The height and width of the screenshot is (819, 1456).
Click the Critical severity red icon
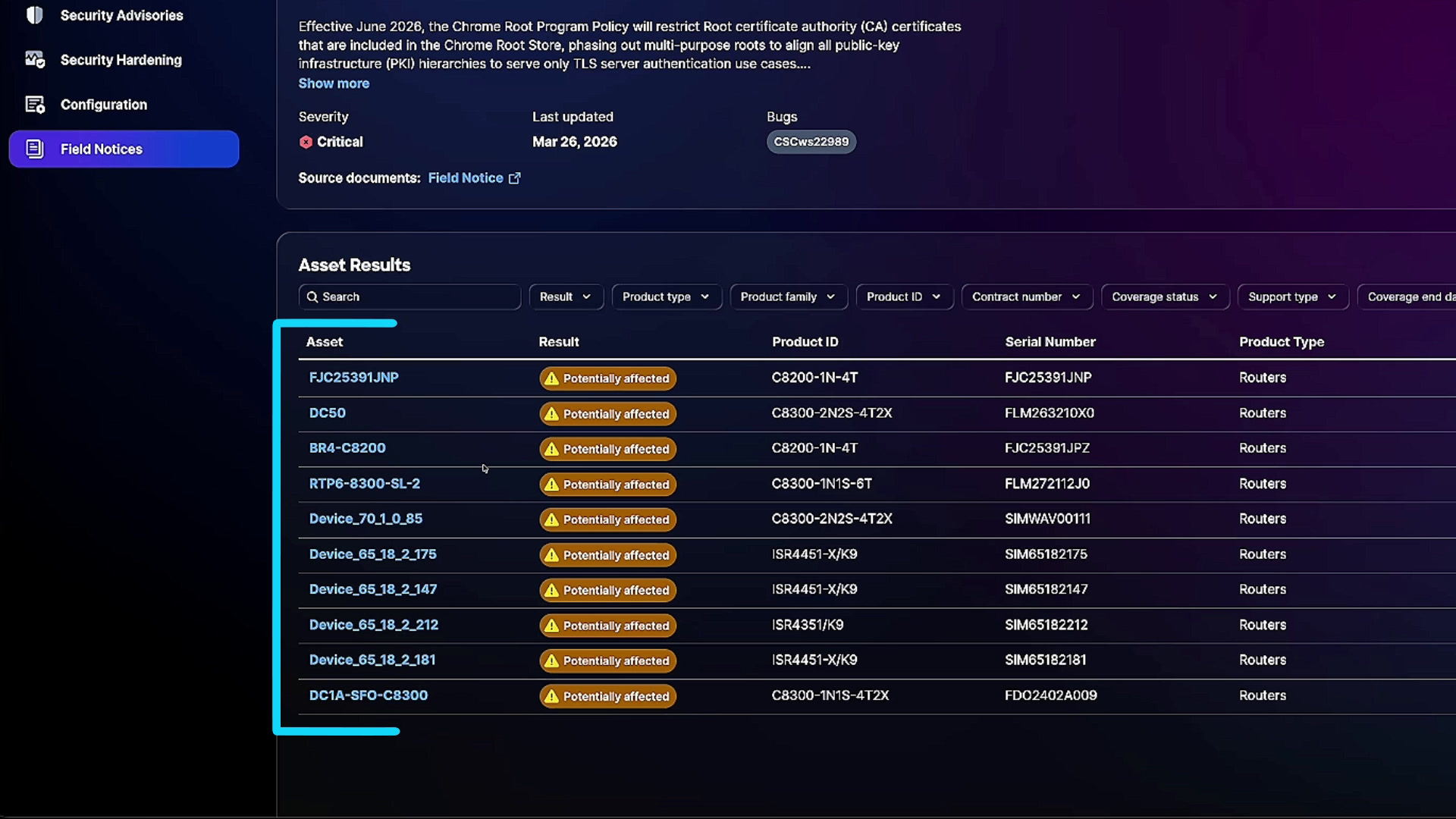[x=306, y=142]
